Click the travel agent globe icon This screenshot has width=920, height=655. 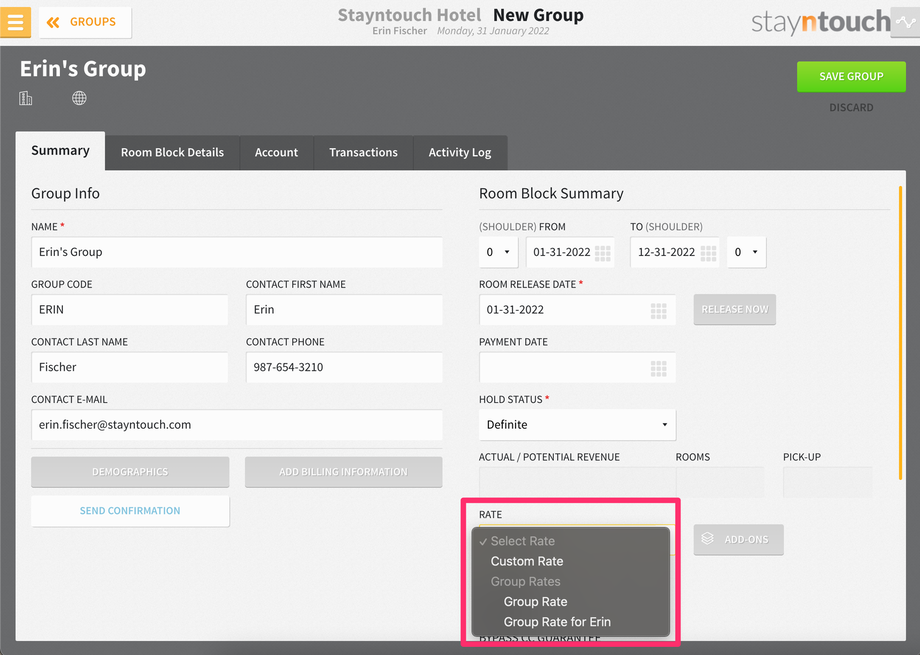(x=79, y=98)
